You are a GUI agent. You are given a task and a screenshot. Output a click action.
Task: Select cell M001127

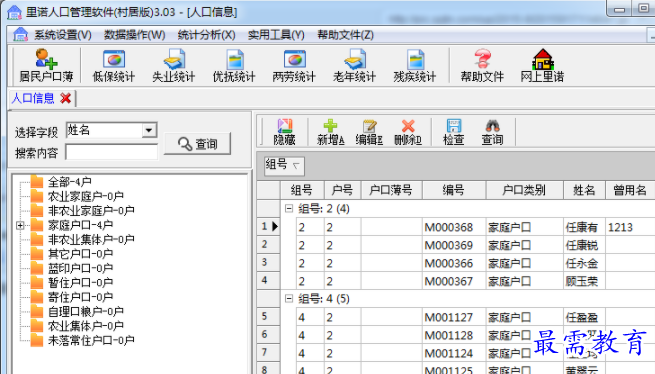(454, 318)
